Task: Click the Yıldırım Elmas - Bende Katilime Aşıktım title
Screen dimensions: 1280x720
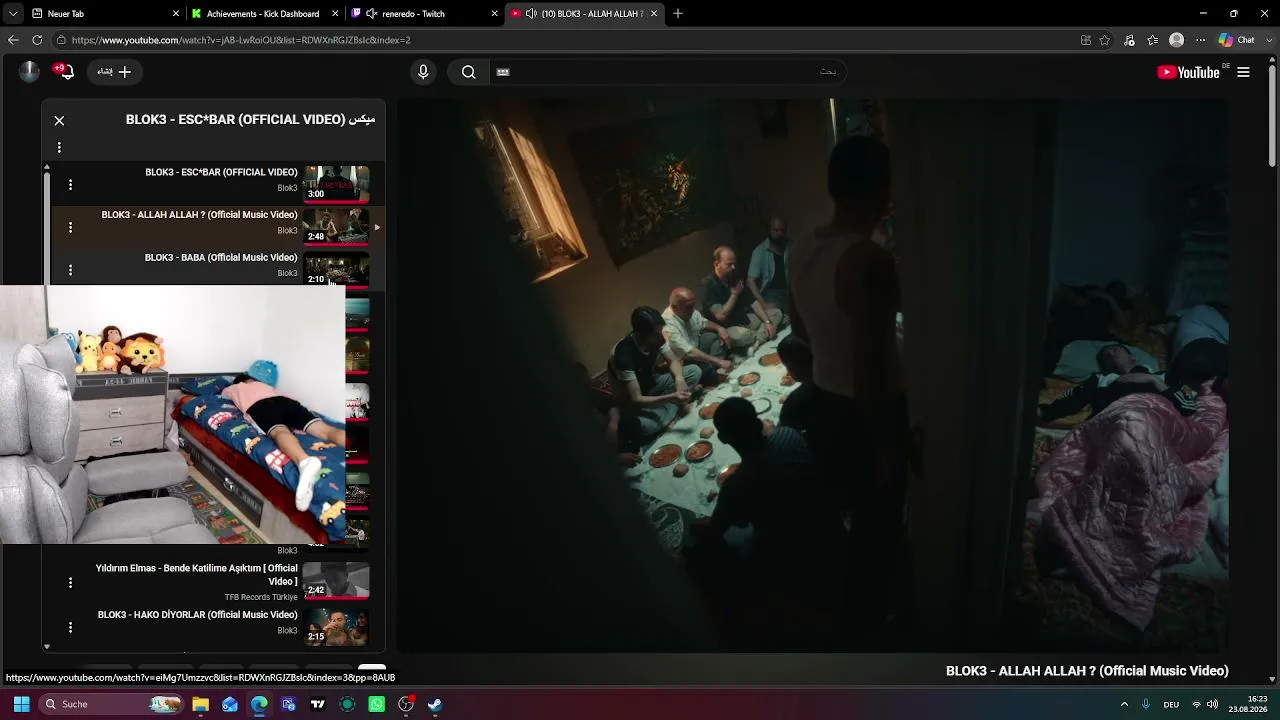Action: [x=197, y=574]
